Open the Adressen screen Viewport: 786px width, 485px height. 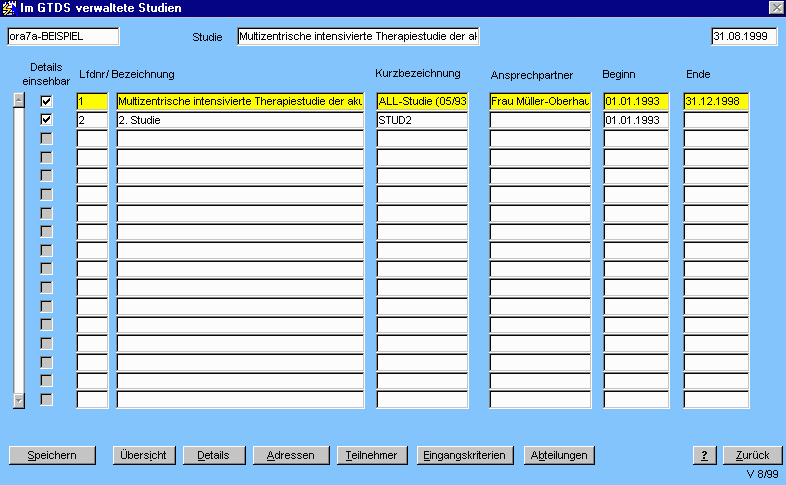click(x=290, y=455)
